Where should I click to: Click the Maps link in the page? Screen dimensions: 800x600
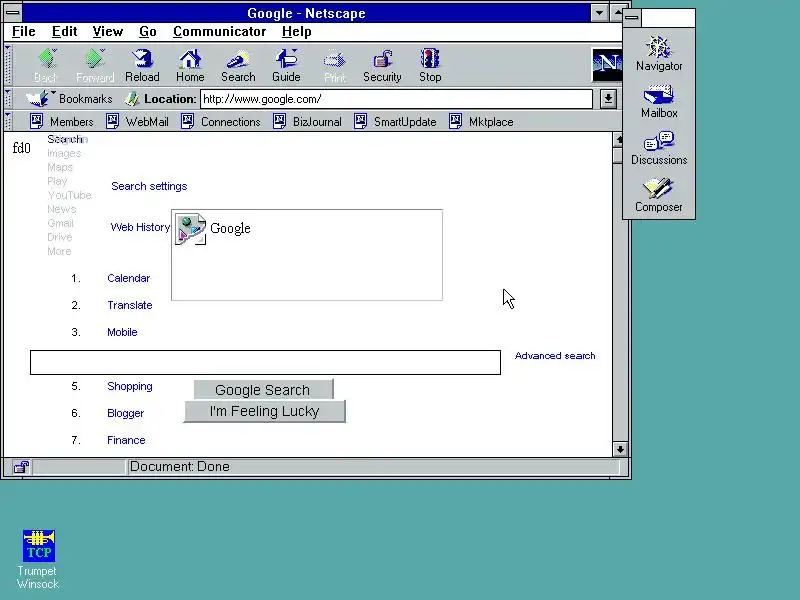click(60, 167)
